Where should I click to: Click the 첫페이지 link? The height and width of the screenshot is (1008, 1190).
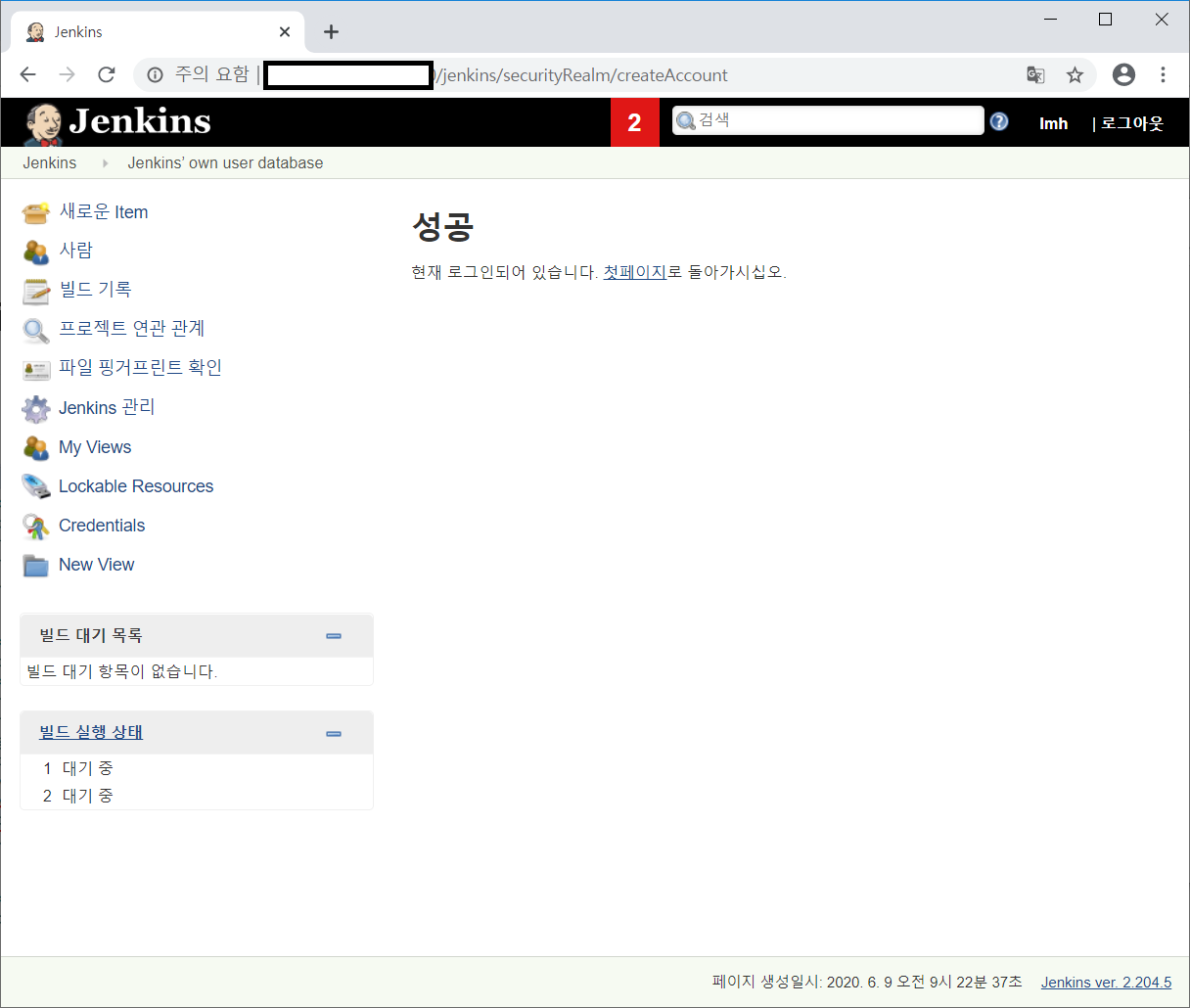634,272
